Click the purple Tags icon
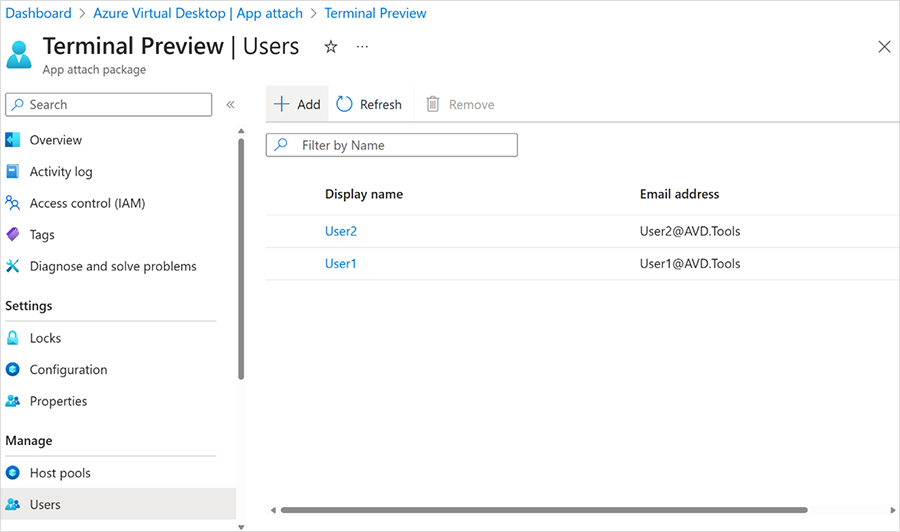 click(13, 234)
